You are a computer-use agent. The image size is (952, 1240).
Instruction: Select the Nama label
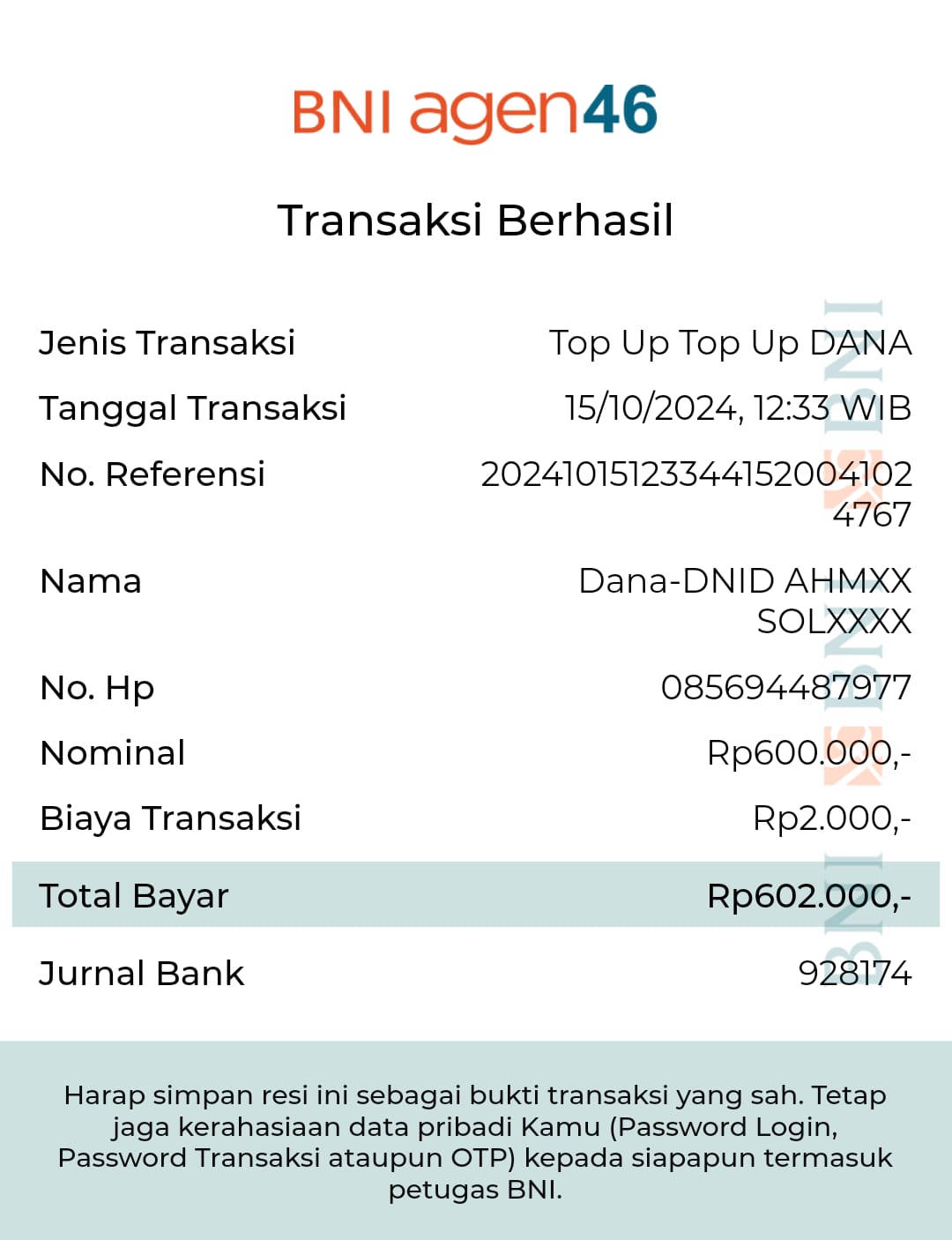click(x=91, y=582)
